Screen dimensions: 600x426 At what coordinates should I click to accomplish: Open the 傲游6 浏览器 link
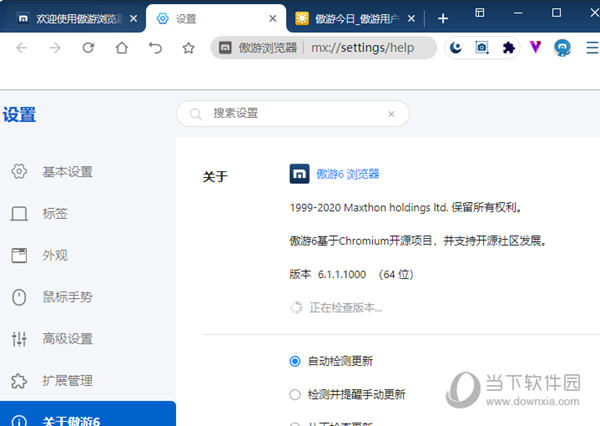pyautogui.click(x=347, y=174)
